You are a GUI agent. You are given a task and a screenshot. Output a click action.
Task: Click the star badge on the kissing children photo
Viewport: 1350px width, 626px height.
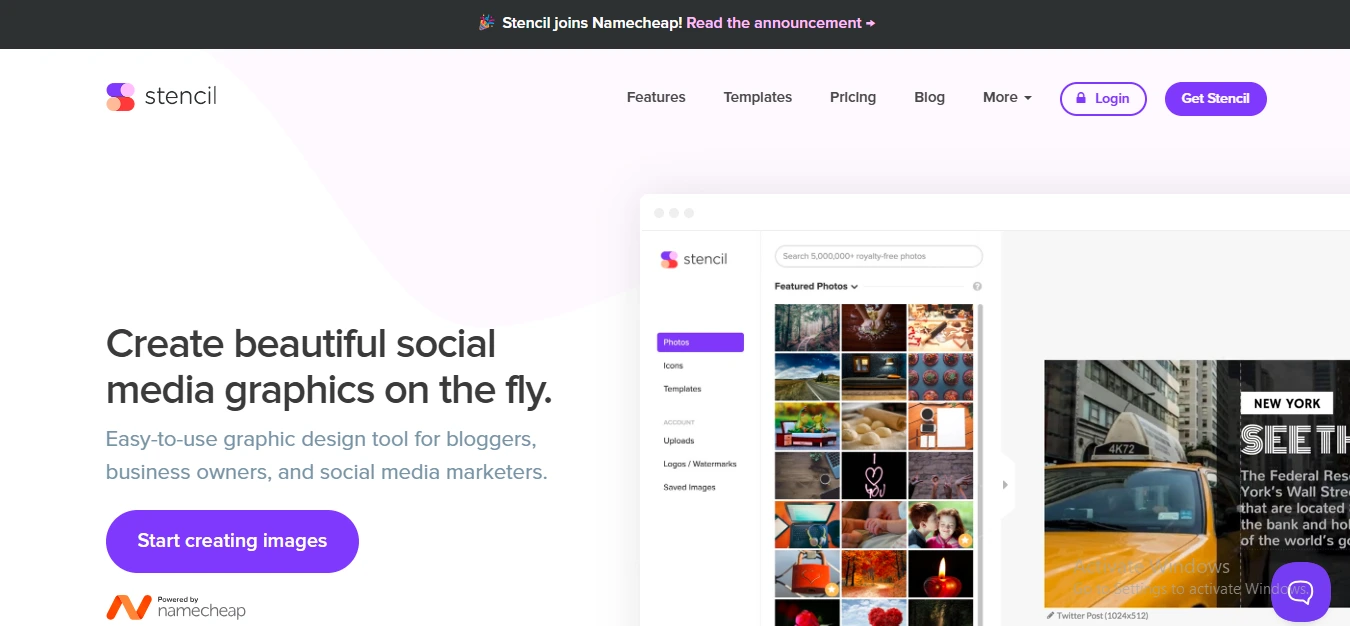965,540
